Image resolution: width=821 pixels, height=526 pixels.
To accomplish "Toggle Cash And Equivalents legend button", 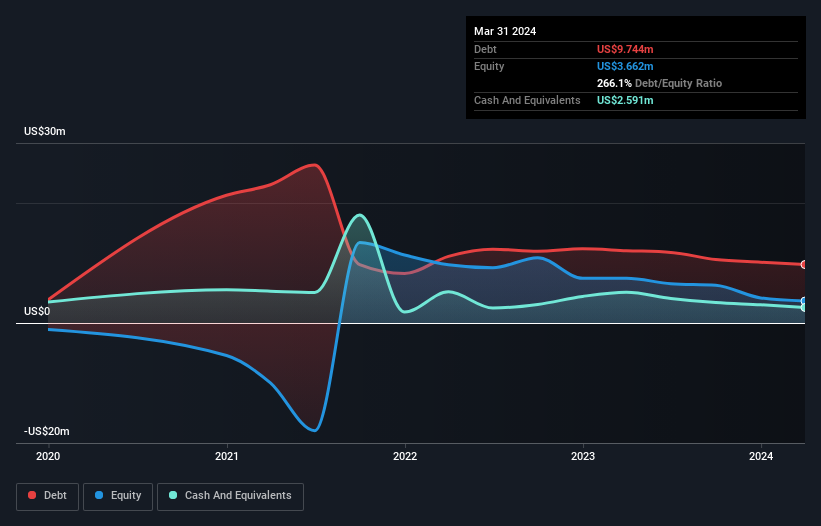I will point(230,496).
